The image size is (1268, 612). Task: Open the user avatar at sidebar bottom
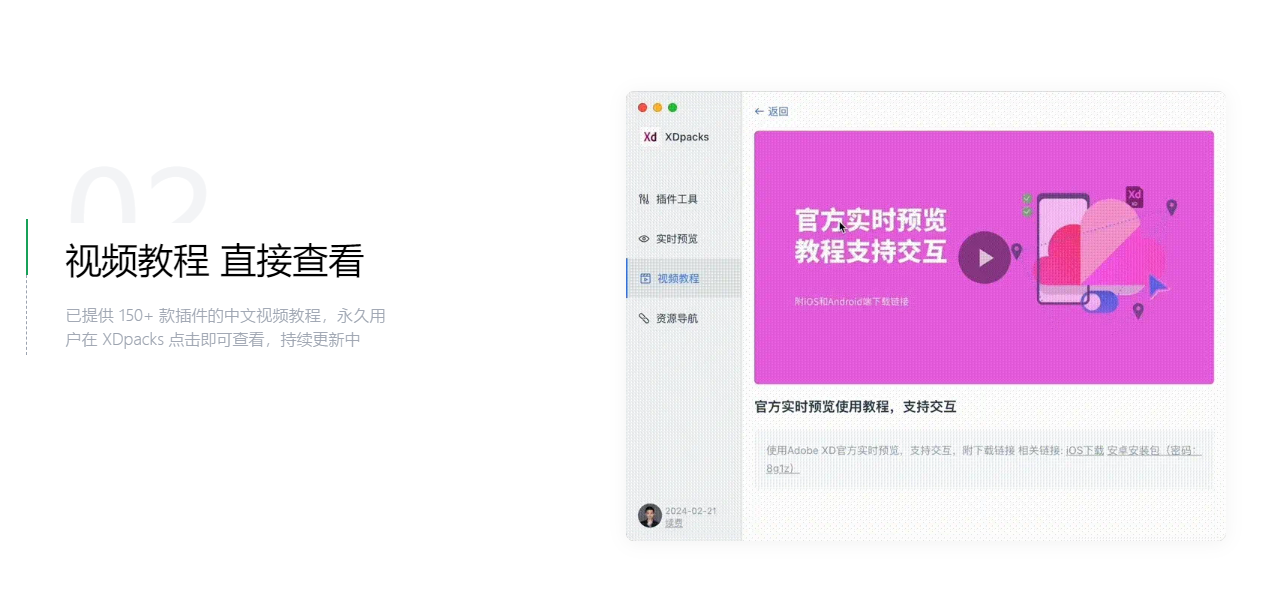650,516
